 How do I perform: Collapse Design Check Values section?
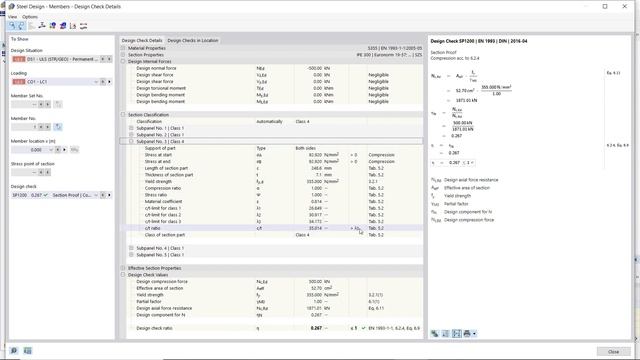(123, 275)
